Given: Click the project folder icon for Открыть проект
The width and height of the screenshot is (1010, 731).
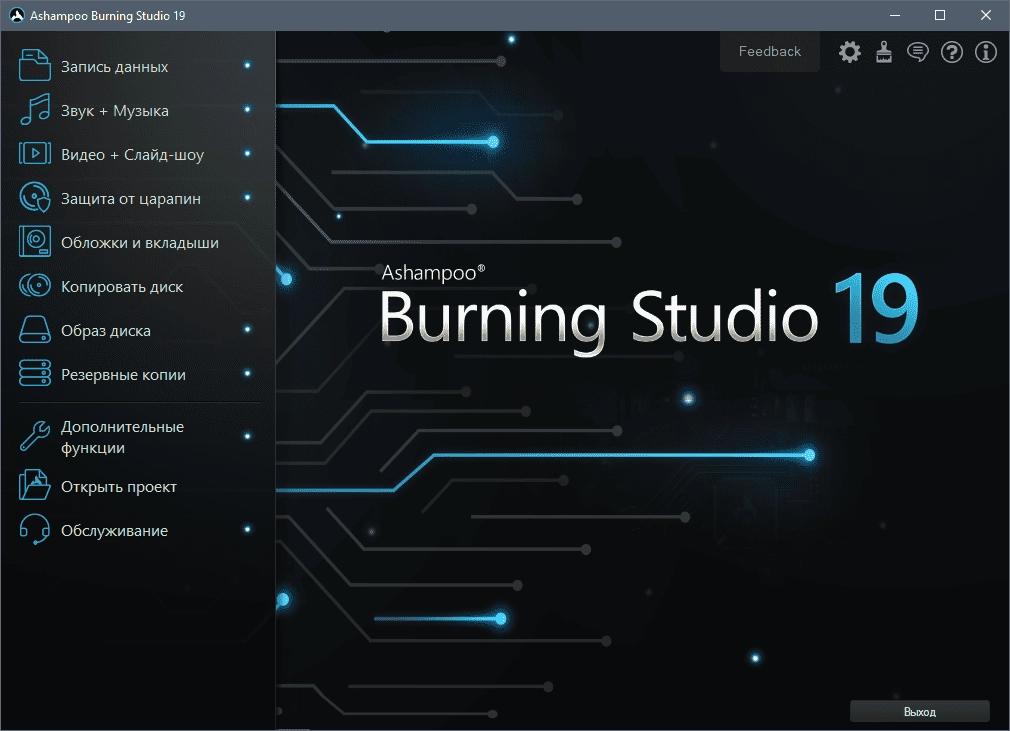Looking at the screenshot, I should tap(35, 486).
